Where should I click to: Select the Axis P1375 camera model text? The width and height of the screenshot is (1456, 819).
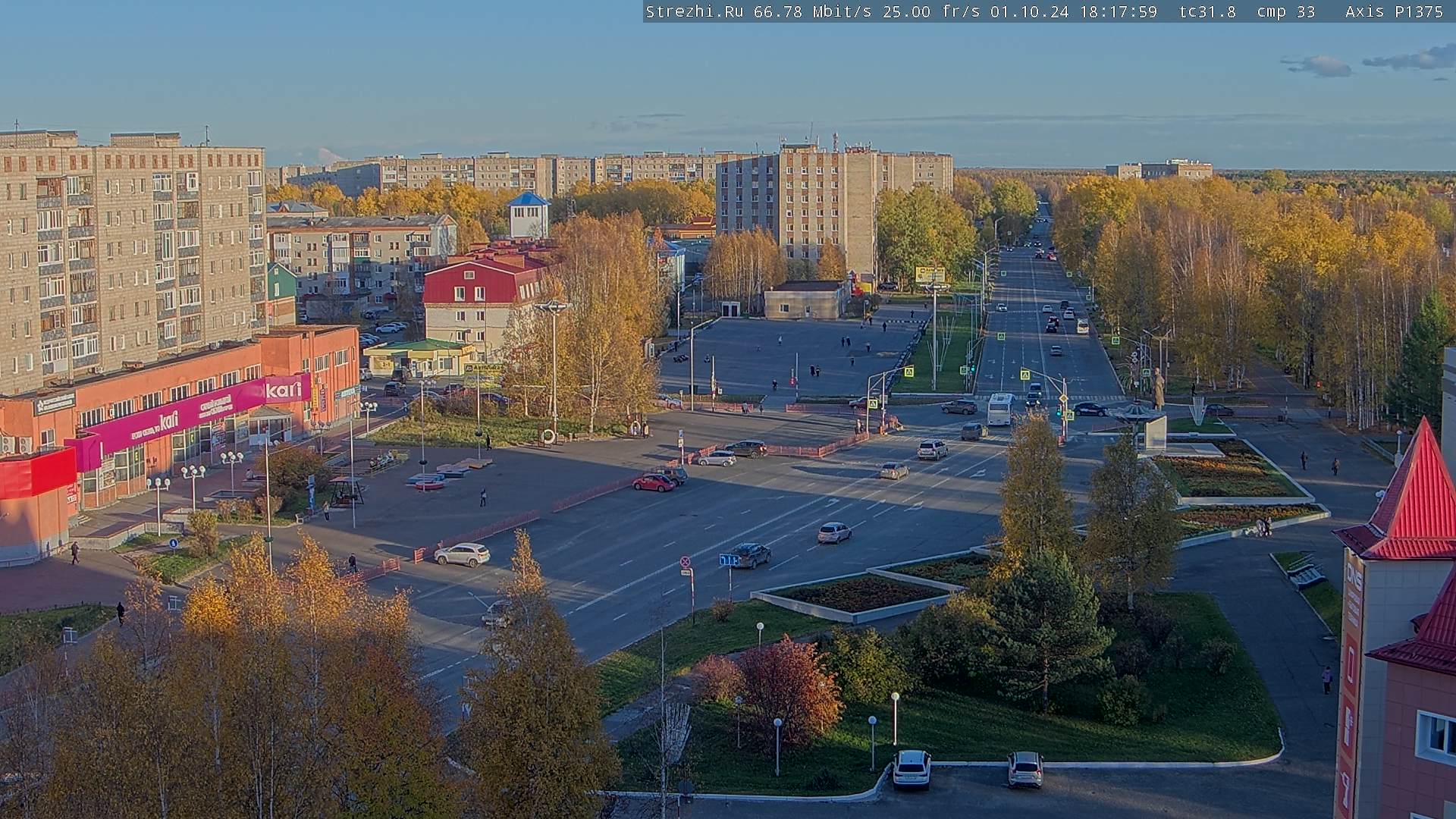pyautogui.click(x=1394, y=11)
